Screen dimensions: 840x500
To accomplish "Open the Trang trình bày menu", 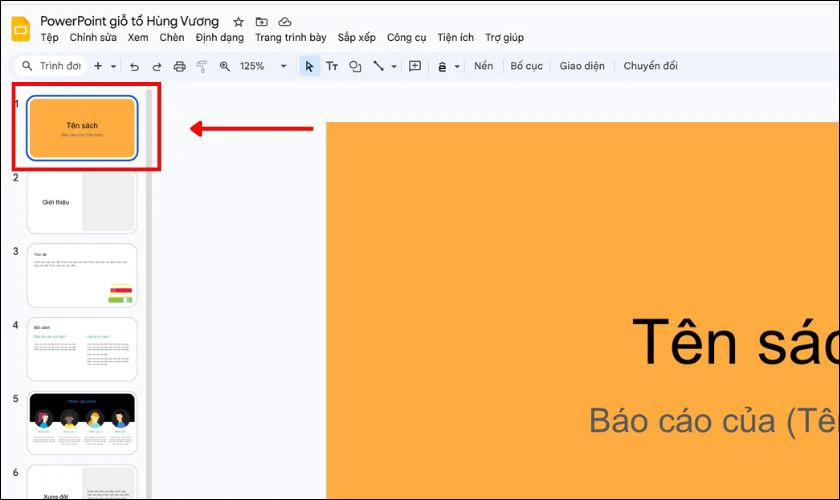I will point(290,38).
